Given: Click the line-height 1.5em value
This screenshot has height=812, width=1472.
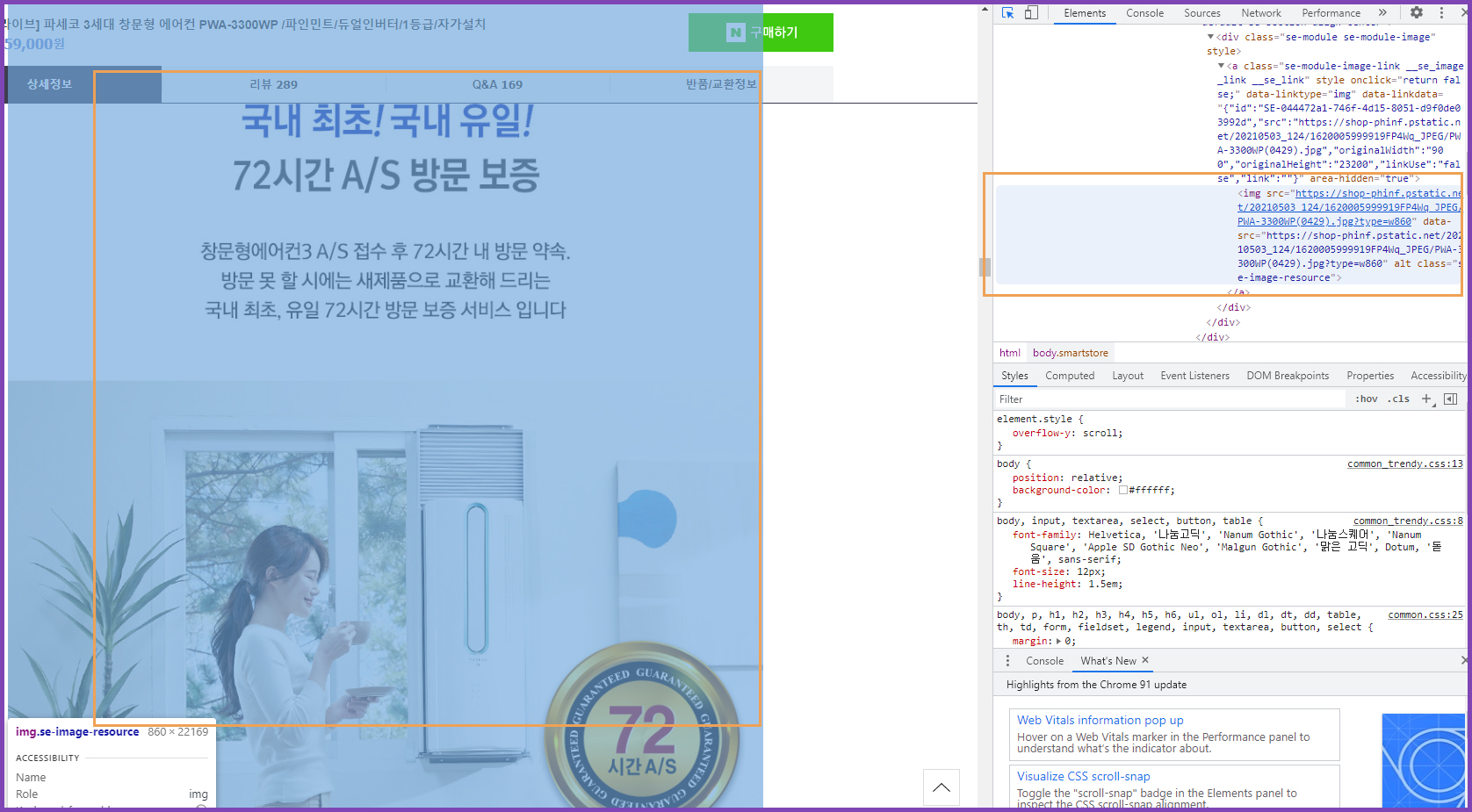Looking at the screenshot, I should [x=1093, y=584].
